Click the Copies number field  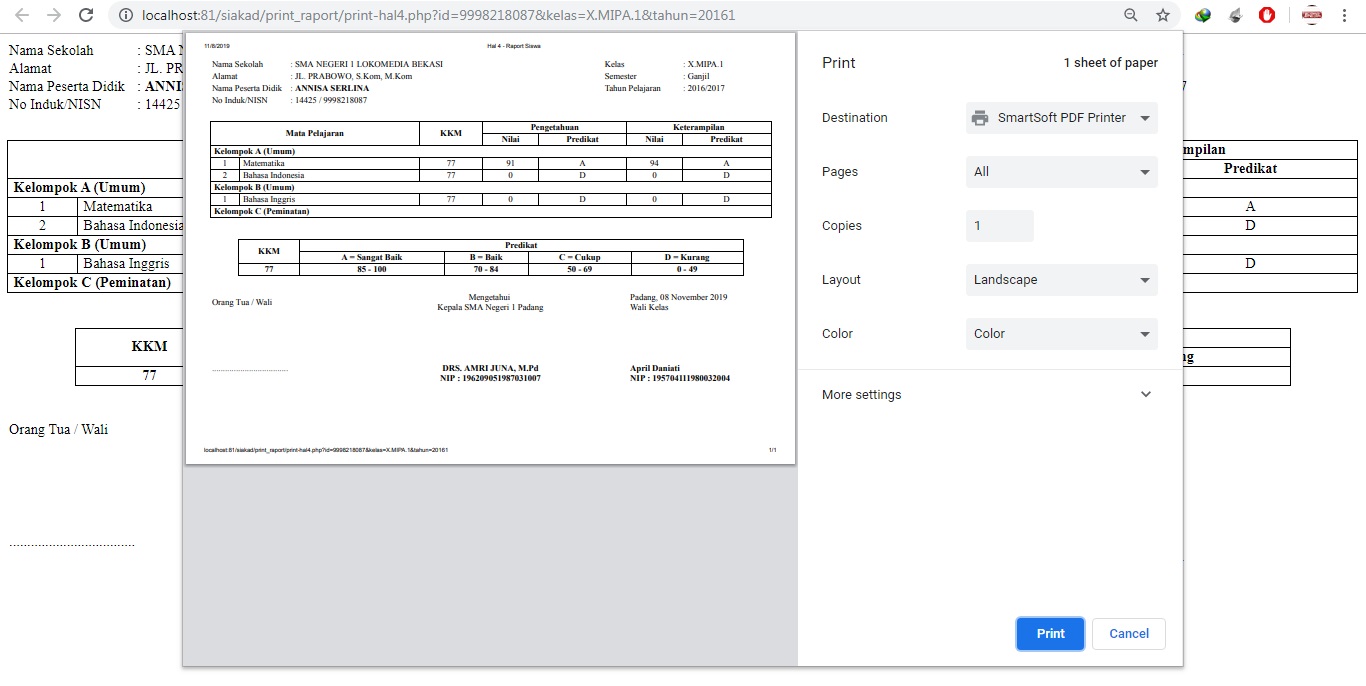(999, 226)
